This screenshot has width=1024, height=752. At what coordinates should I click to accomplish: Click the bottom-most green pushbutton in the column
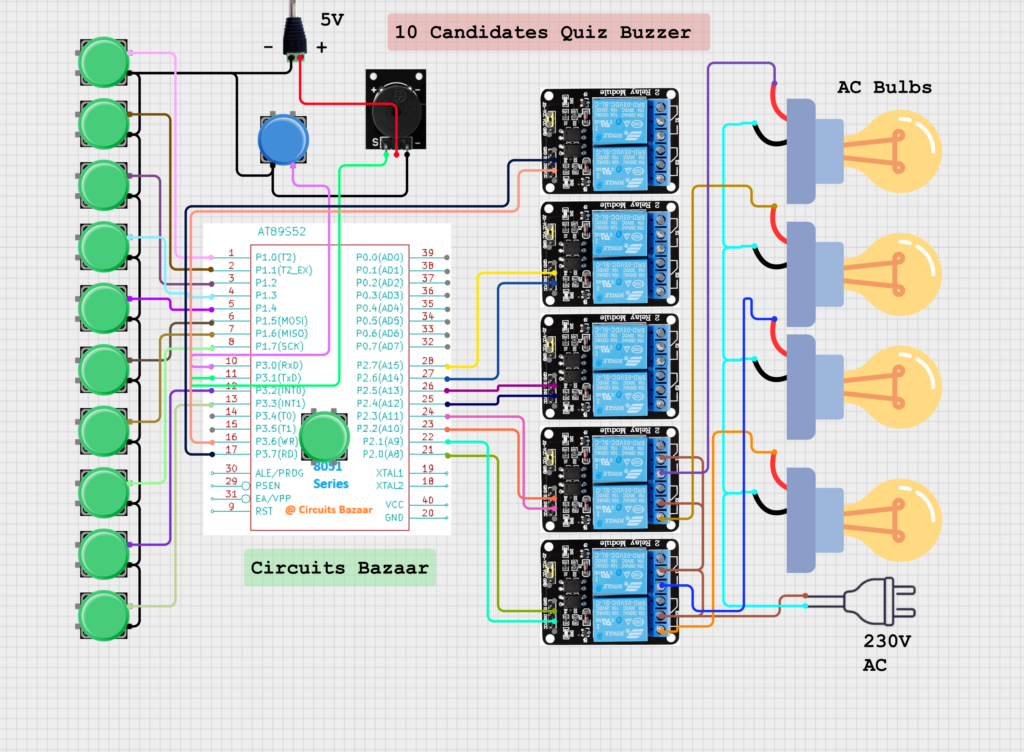(x=103, y=615)
